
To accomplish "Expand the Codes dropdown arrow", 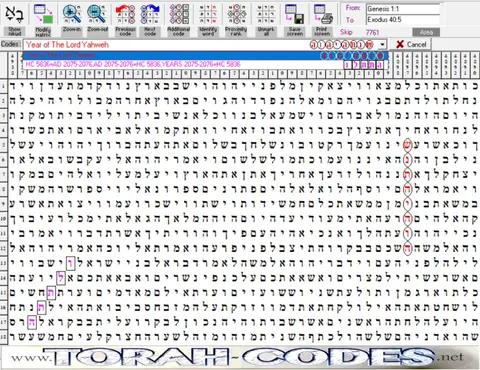I will (382, 44).
